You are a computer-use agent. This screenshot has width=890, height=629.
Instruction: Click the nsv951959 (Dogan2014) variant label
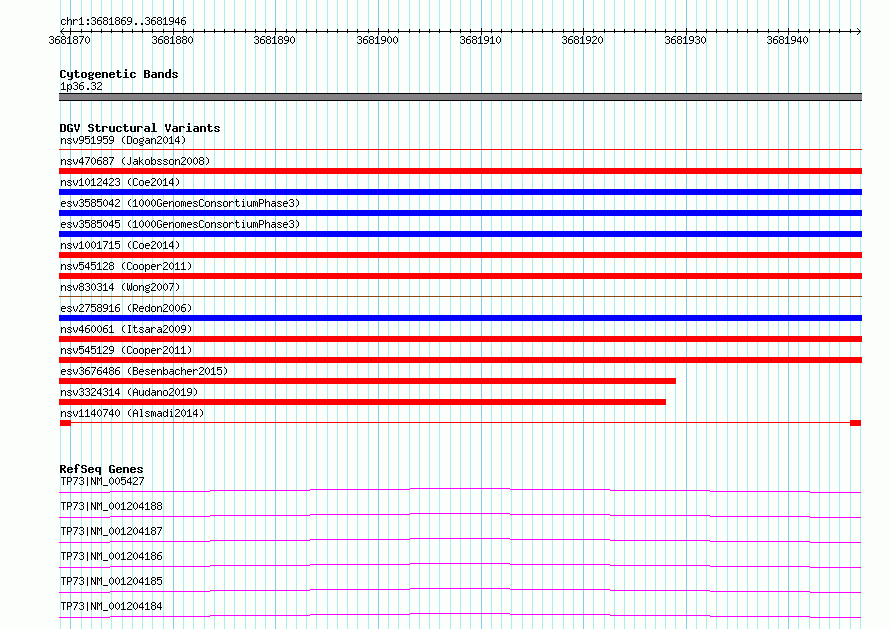tap(123, 140)
